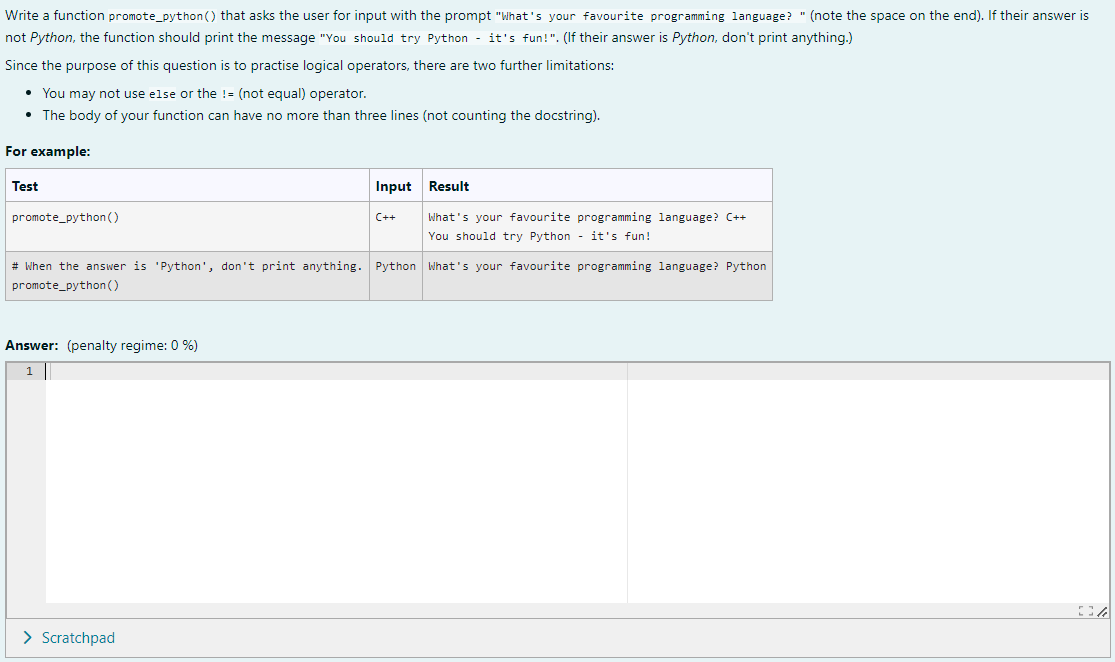Click the cursor position in the code editor

[47, 370]
